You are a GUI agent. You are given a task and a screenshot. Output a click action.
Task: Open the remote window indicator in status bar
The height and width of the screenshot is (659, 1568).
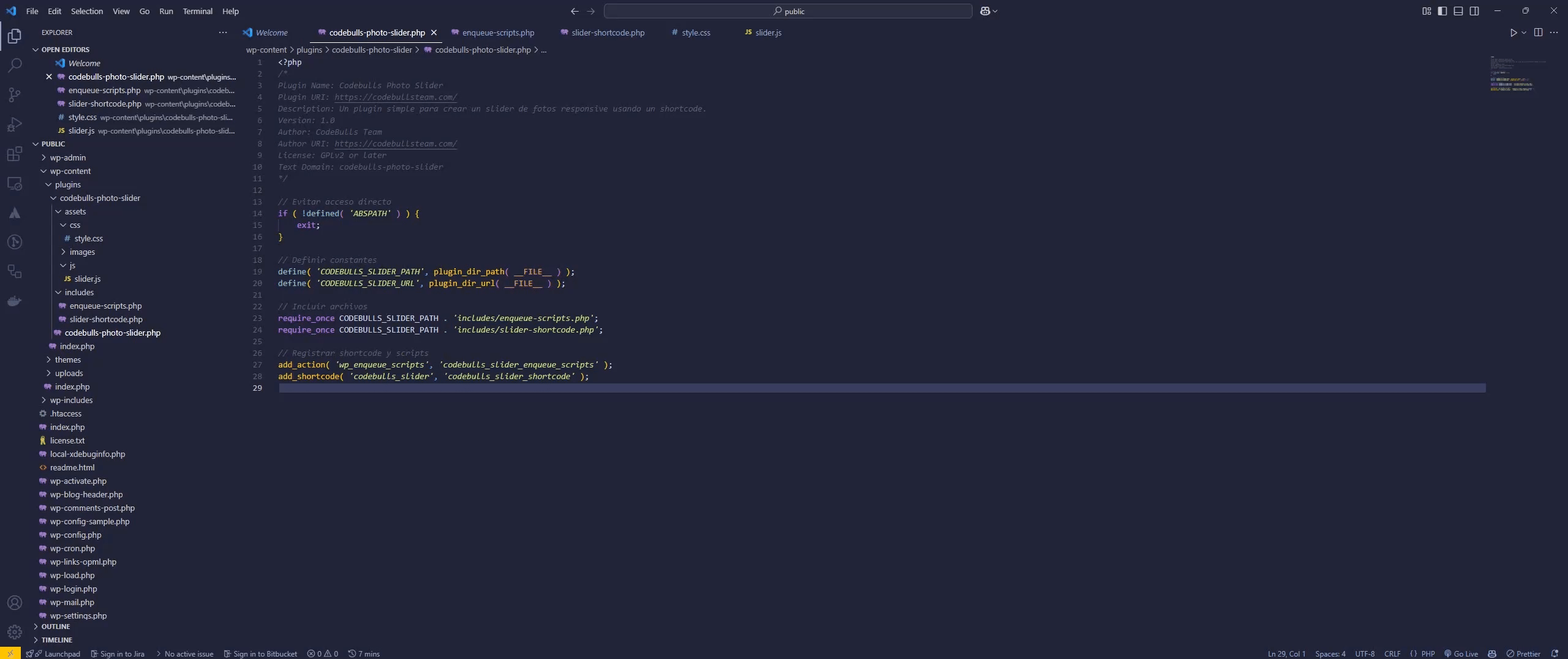[x=10, y=653]
